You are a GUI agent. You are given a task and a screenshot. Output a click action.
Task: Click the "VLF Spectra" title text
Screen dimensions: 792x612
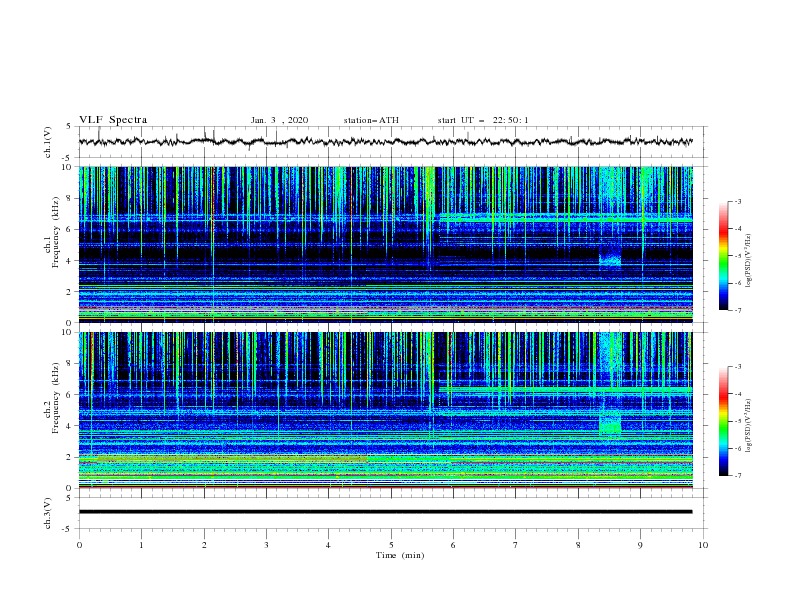pos(113,120)
